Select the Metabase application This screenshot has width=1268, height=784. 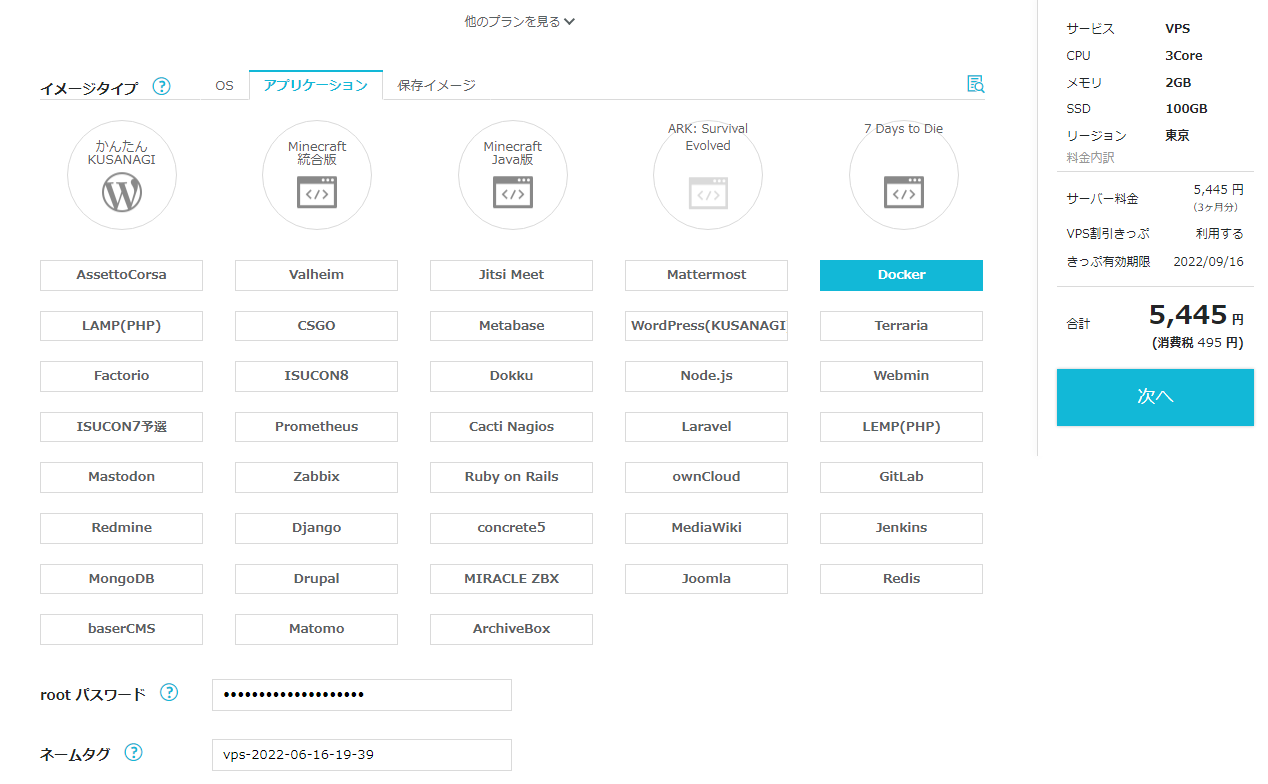(511, 326)
